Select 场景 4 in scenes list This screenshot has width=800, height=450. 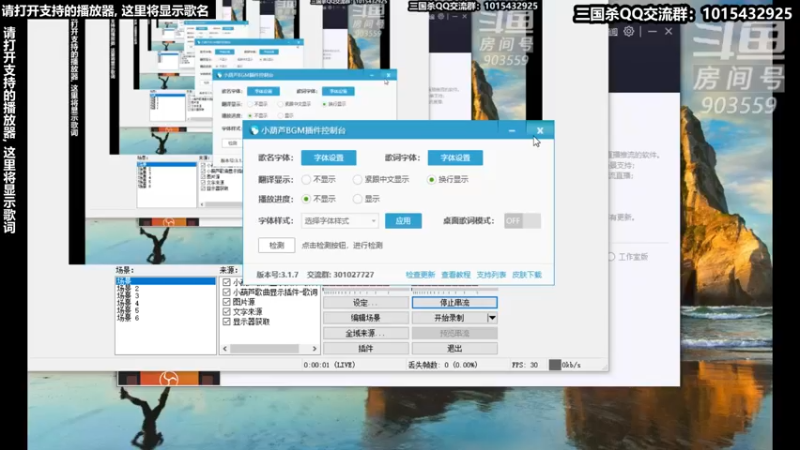(128, 303)
